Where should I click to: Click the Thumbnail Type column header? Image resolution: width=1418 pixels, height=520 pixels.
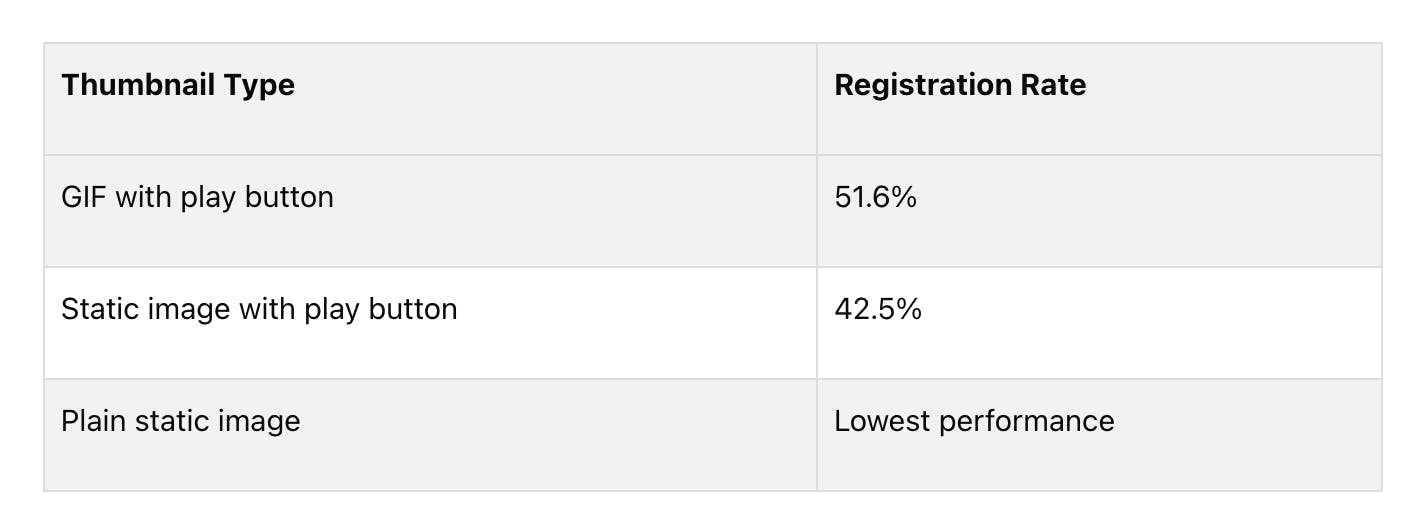click(x=178, y=85)
